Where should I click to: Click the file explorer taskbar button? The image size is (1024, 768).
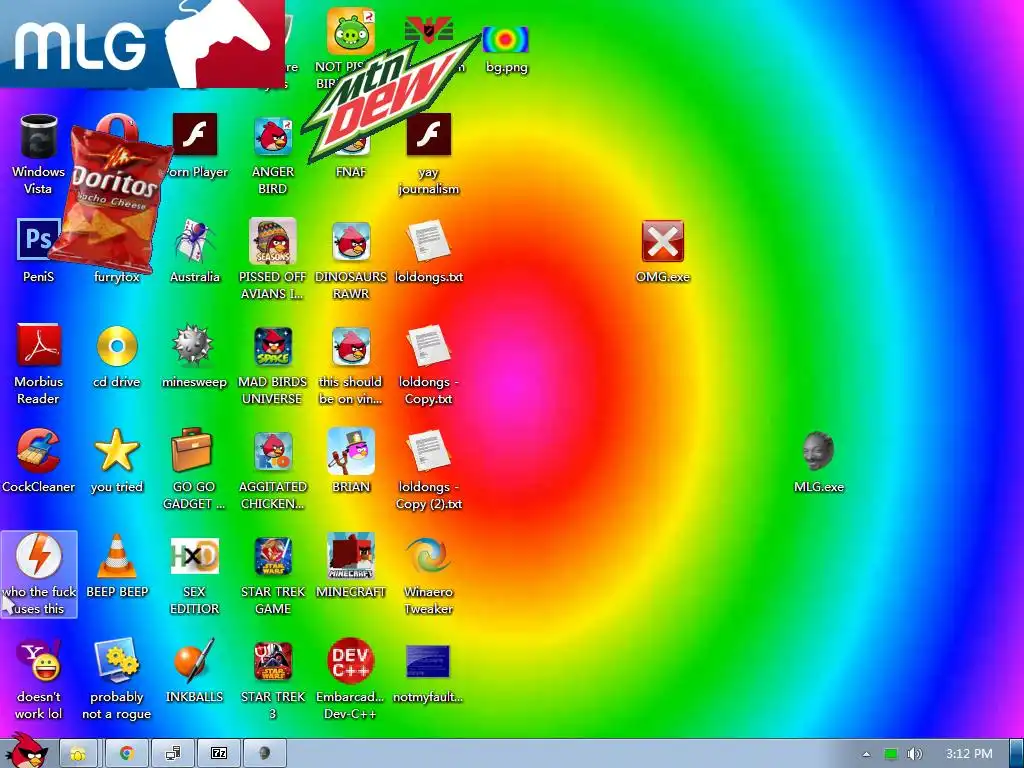78,753
